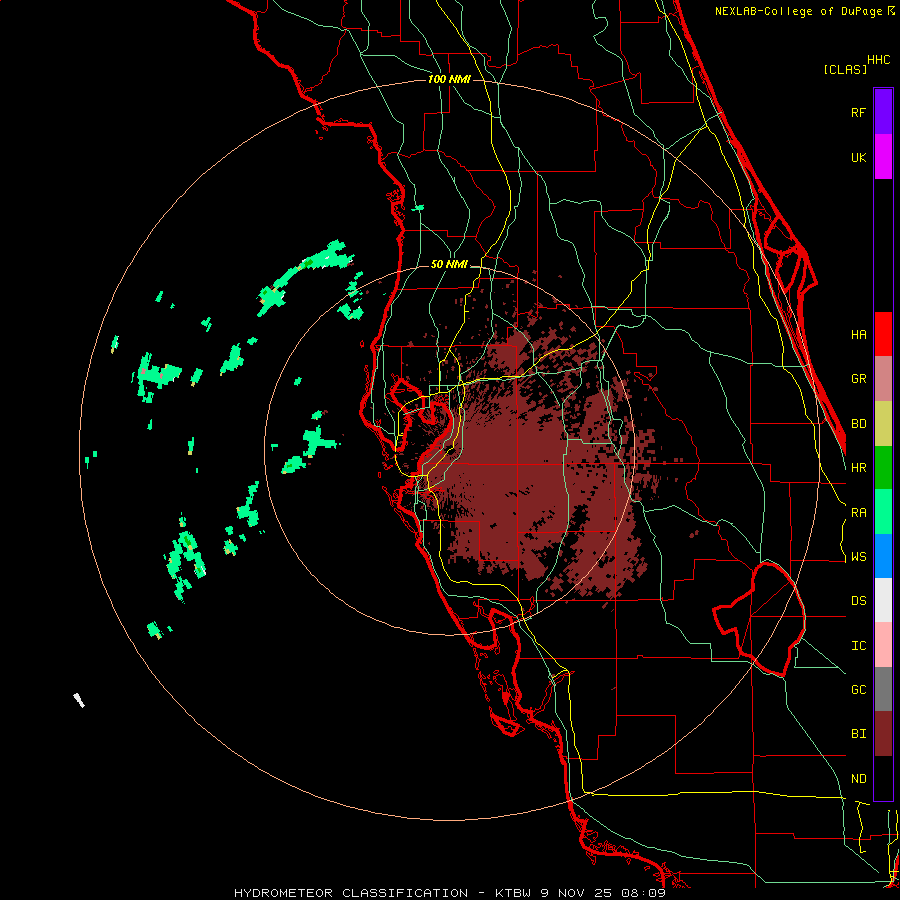Click the DS legend label

858,601
